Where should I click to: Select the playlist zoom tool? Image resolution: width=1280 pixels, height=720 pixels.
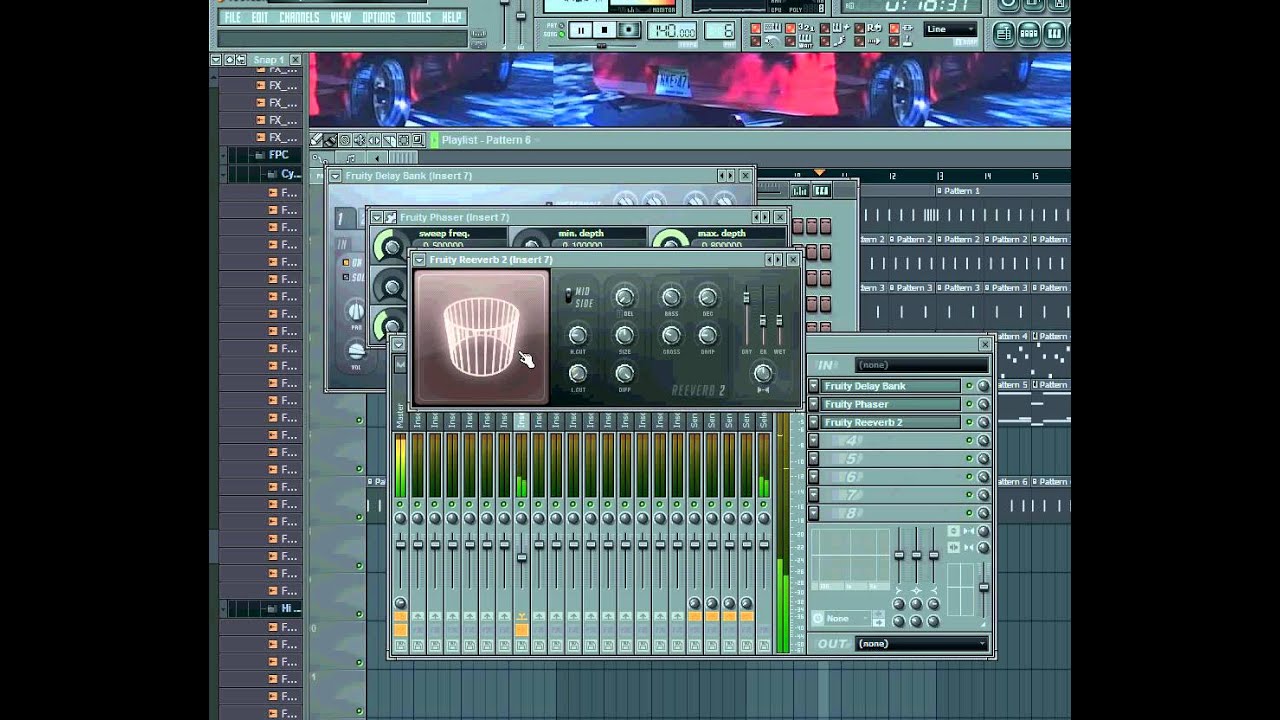[x=418, y=140]
